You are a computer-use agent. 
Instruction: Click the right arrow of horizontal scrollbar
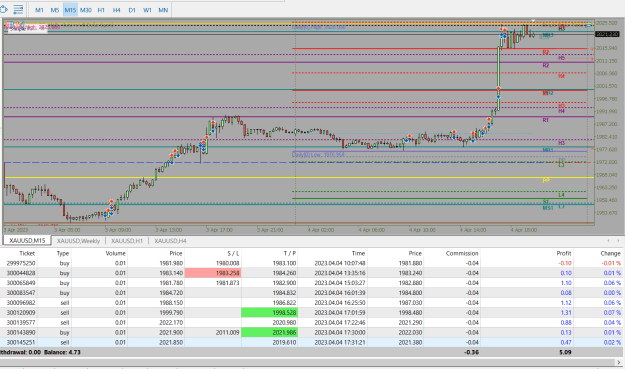[619, 362]
